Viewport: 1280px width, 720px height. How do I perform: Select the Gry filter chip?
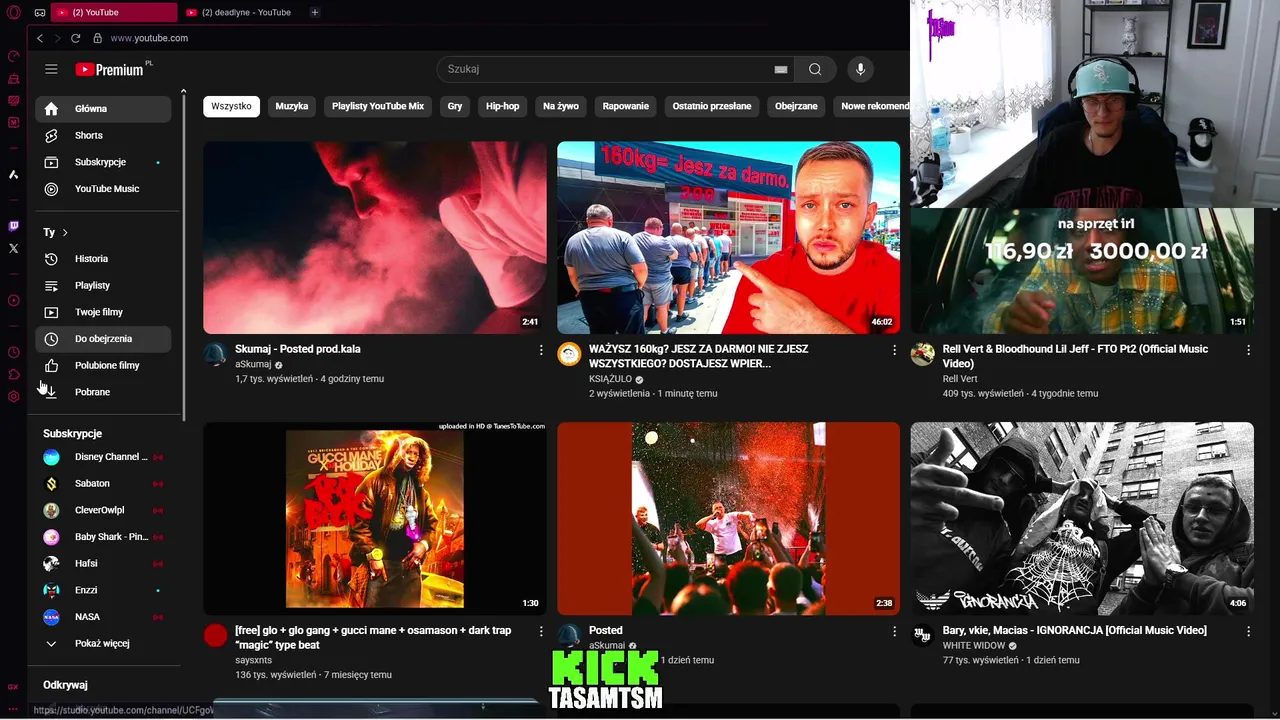click(x=455, y=106)
